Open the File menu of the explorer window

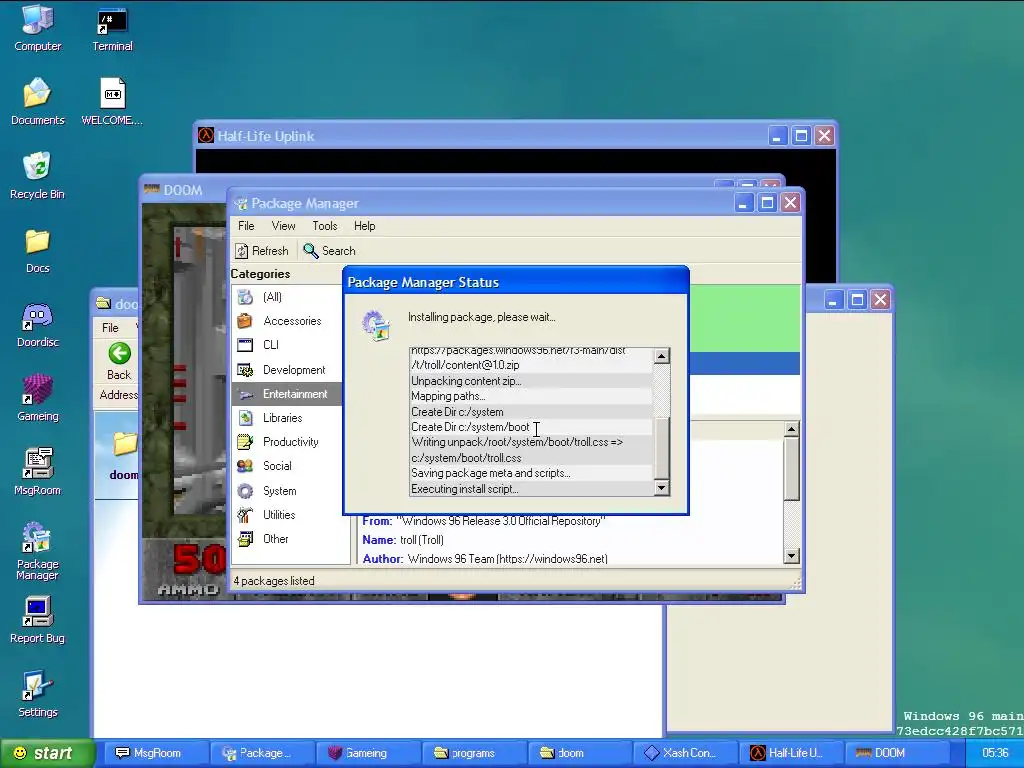[x=110, y=328]
